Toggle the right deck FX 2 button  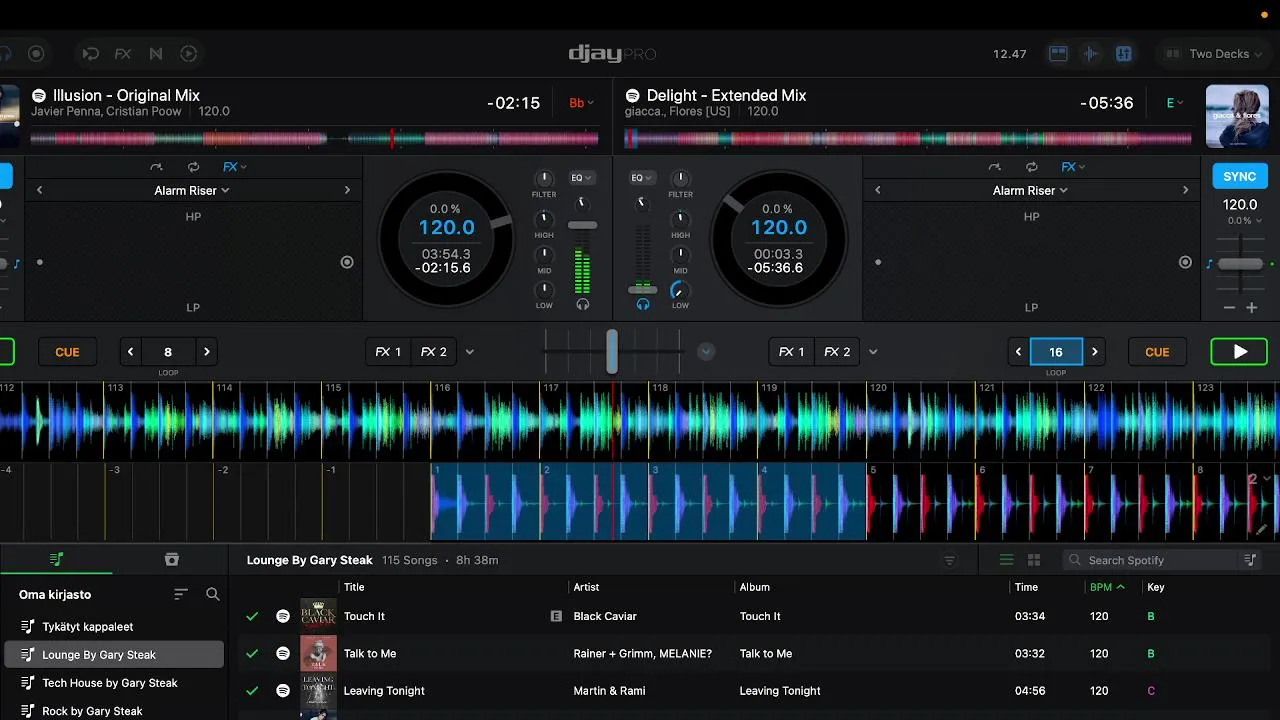click(x=837, y=352)
